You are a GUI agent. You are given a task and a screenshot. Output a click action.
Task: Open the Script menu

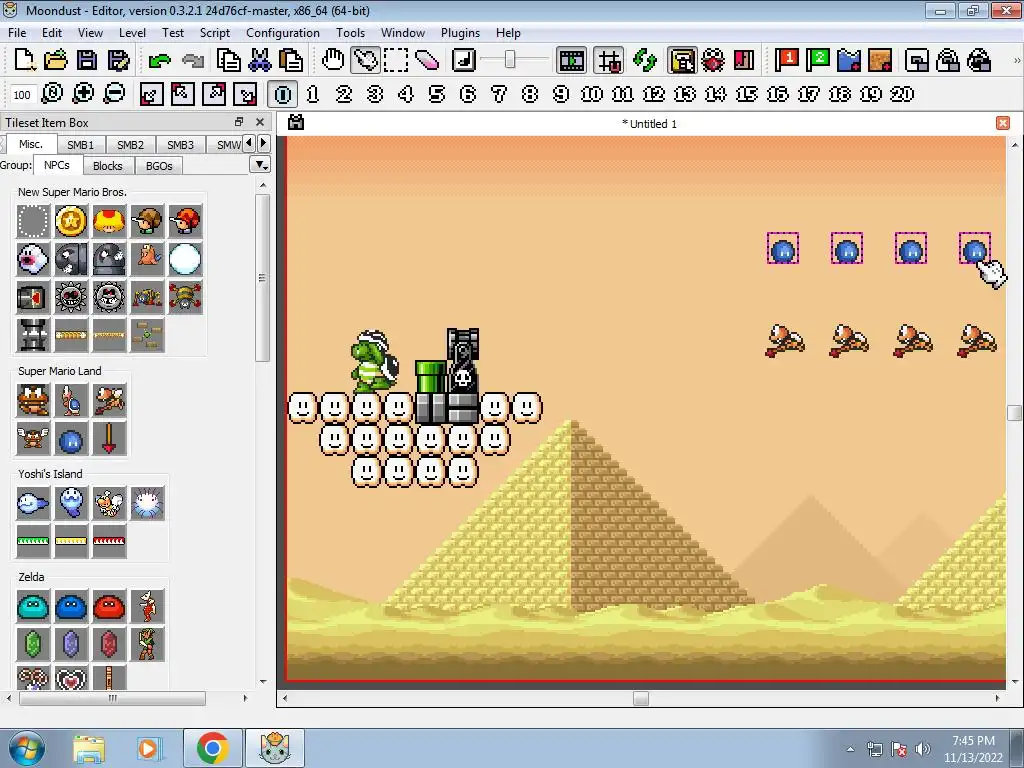(215, 33)
